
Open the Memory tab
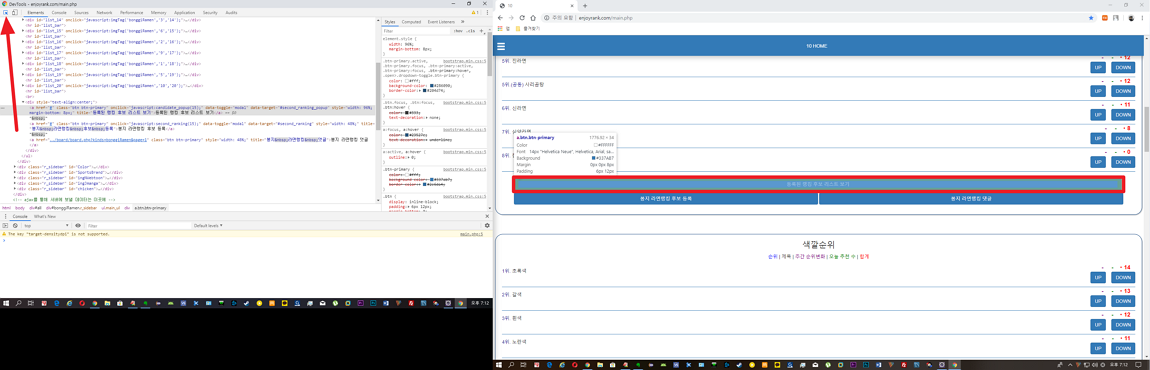click(x=158, y=12)
